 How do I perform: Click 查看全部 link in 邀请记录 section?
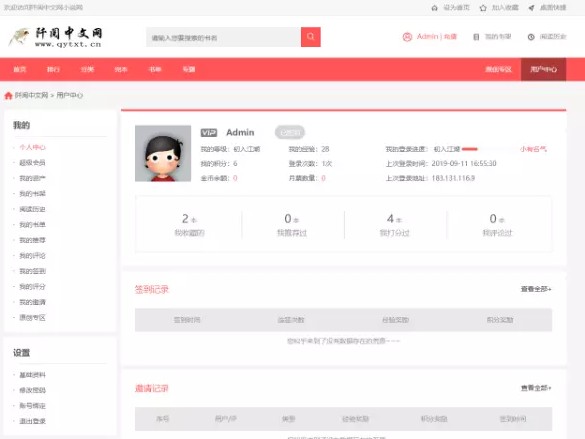pos(536,388)
